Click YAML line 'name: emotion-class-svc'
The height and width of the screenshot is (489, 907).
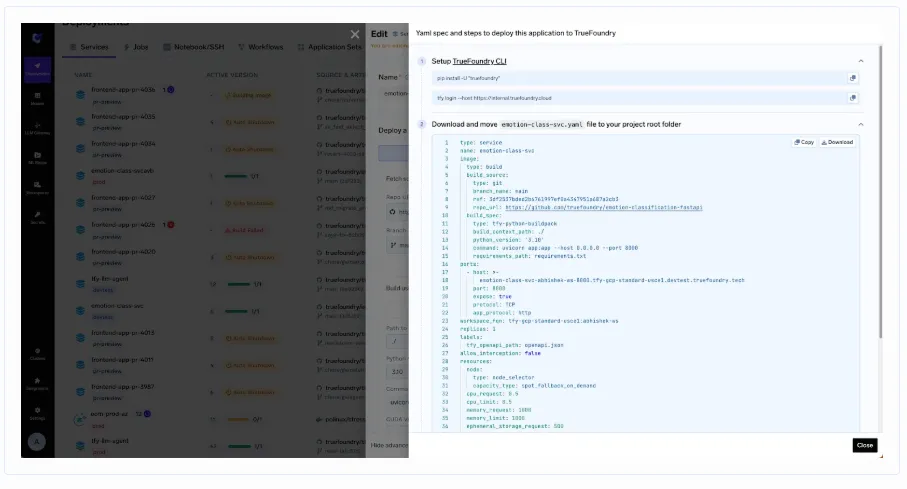coord(497,150)
